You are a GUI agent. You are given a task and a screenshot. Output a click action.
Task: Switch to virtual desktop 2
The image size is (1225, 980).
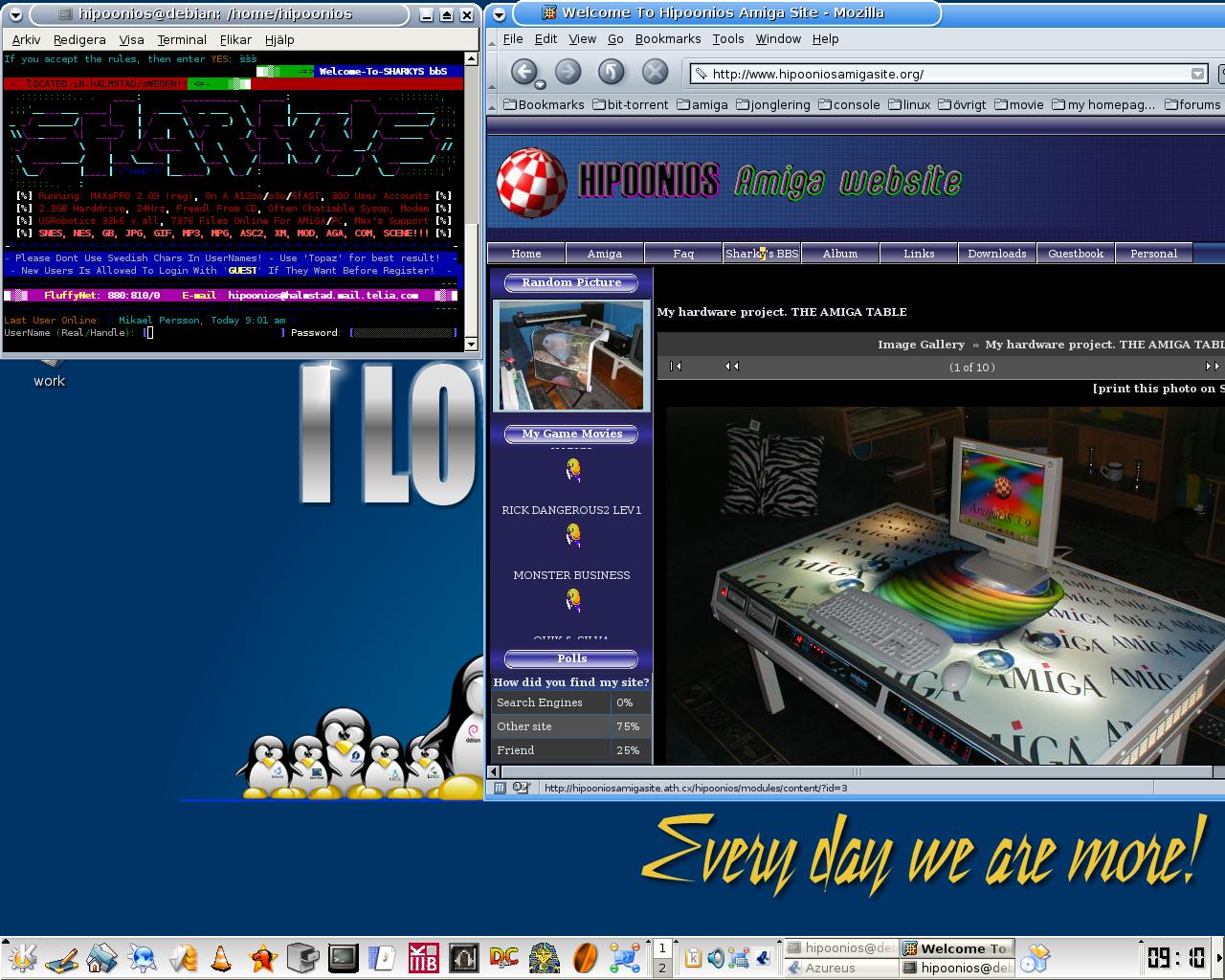(x=661, y=968)
